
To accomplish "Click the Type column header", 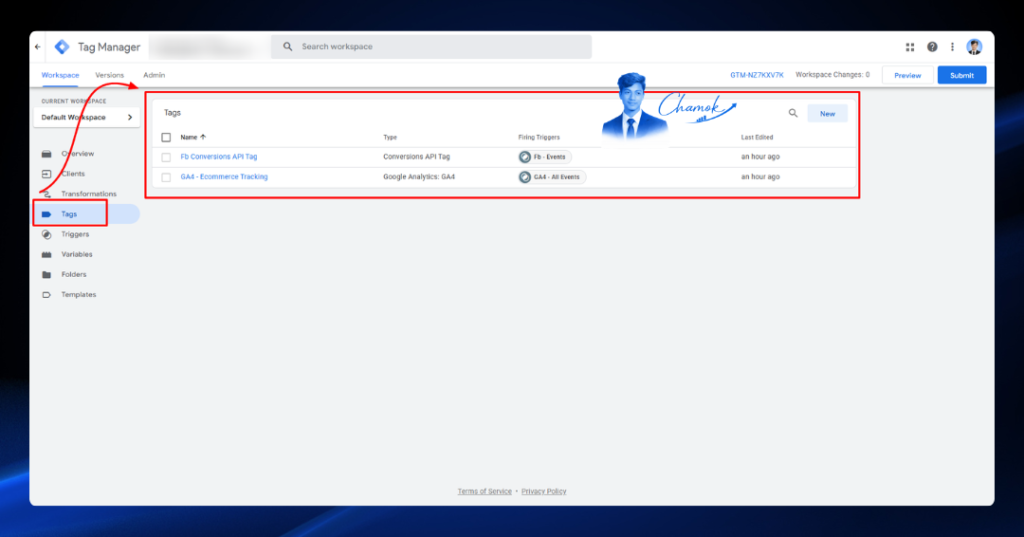I will pos(390,138).
